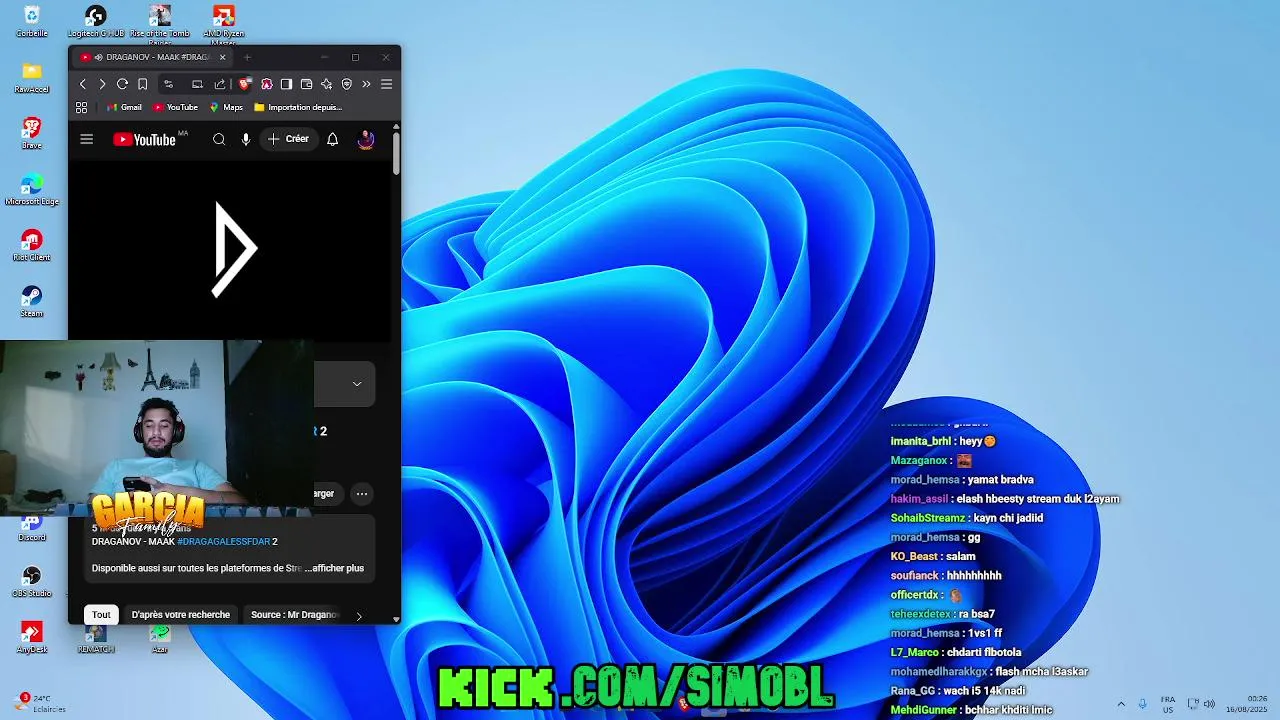This screenshot has width=1280, height=720.
Task: Start voice search with the microphone icon
Action: (246, 140)
